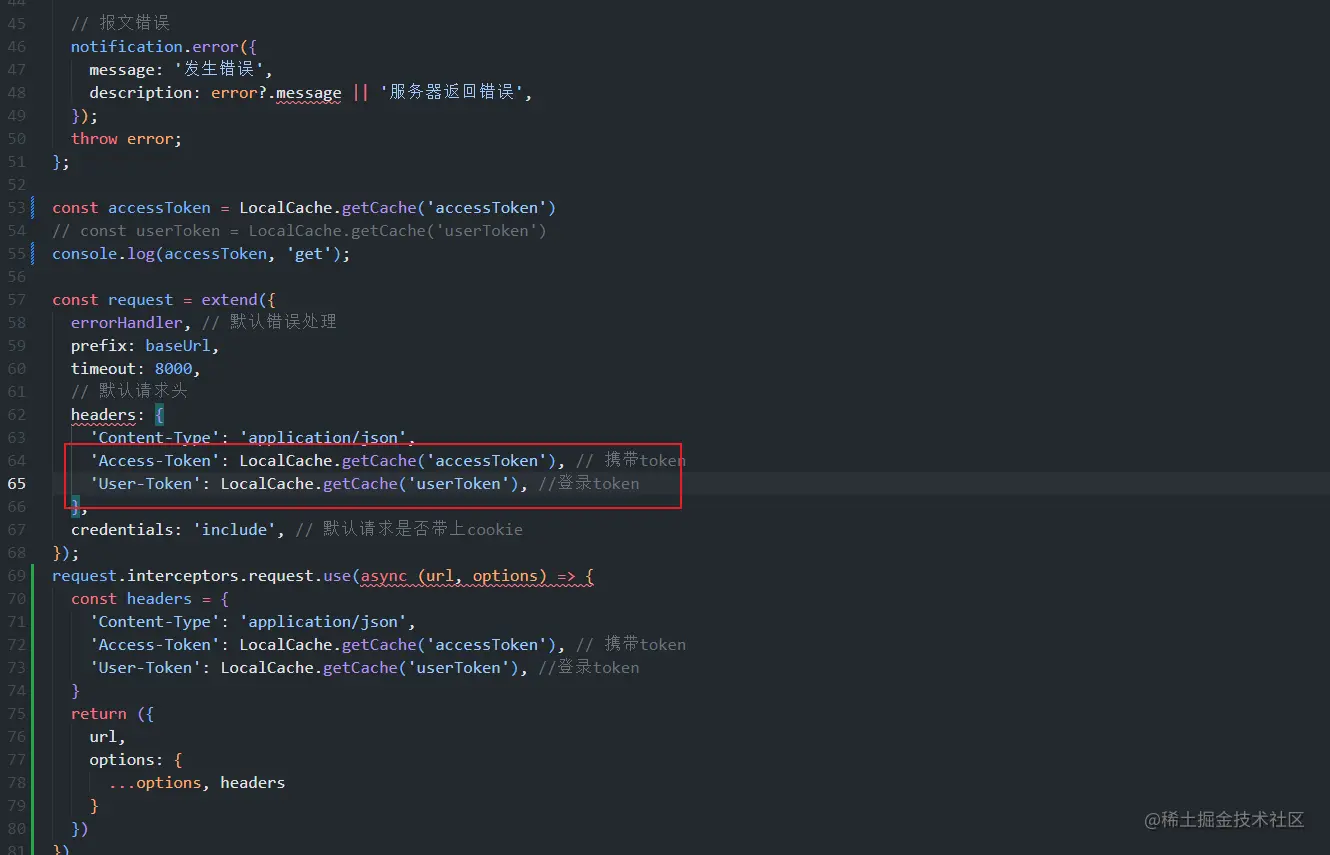Click the comment '// 报文错误' on line 45

(121, 23)
